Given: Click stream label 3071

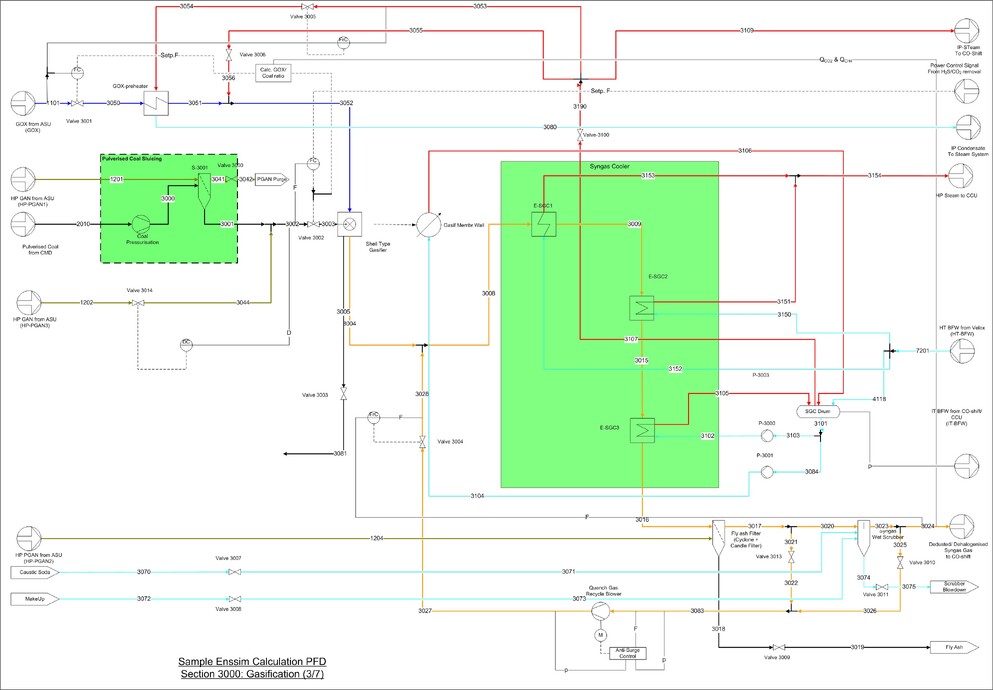Looking at the screenshot, I should pos(569,572).
